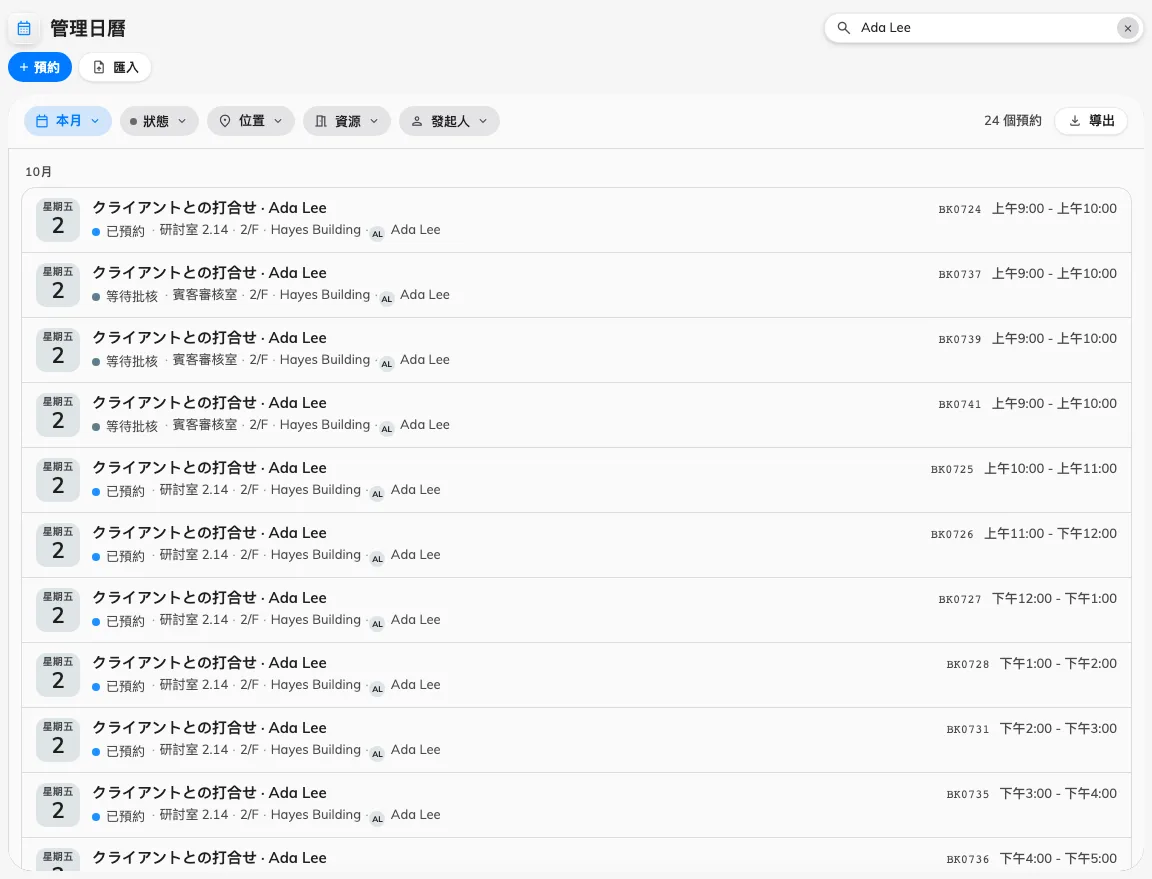Open the 本月 date filter dropdown

[x=68, y=121]
